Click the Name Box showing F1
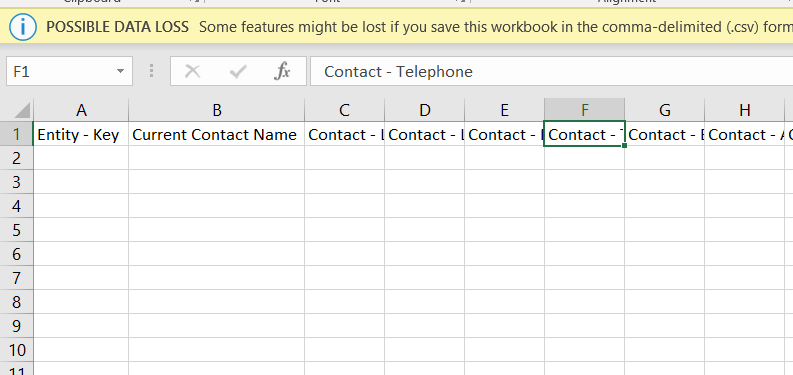Viewport: 793px width, 375px height. tap(69, 71)
